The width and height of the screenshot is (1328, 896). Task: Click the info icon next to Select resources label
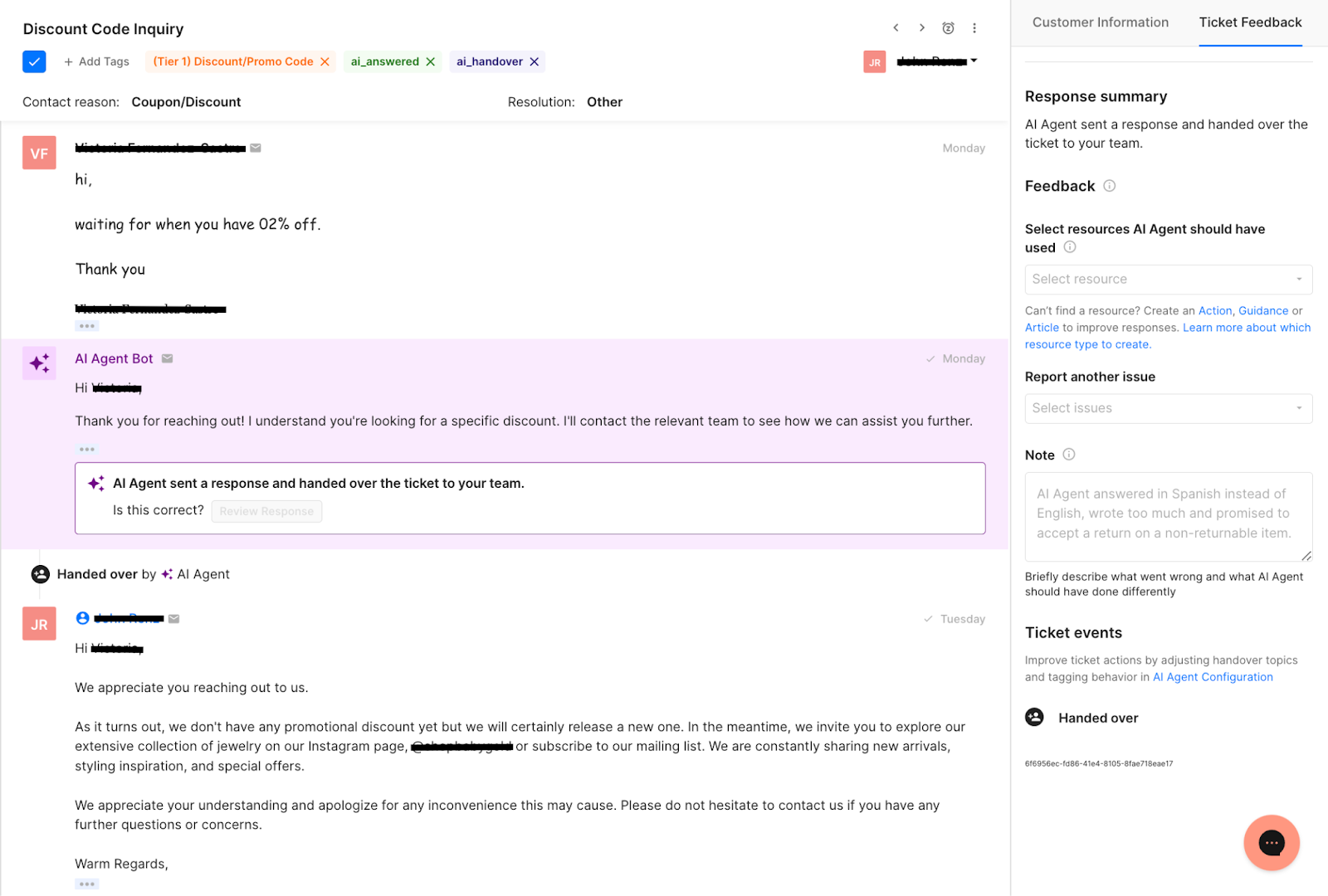[x=1070, y=247]
